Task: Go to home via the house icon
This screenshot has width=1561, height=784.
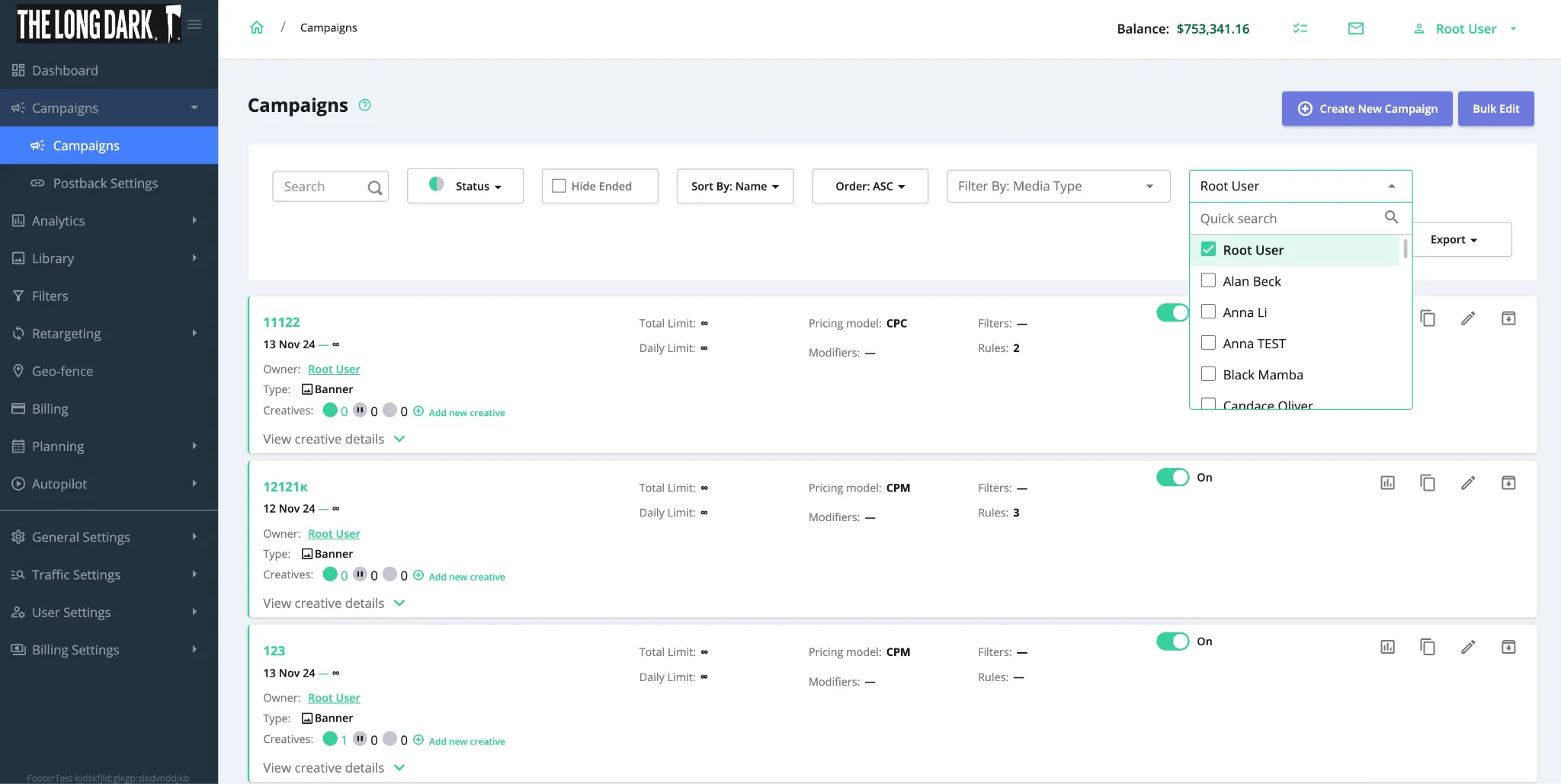Action: point(257,27)
